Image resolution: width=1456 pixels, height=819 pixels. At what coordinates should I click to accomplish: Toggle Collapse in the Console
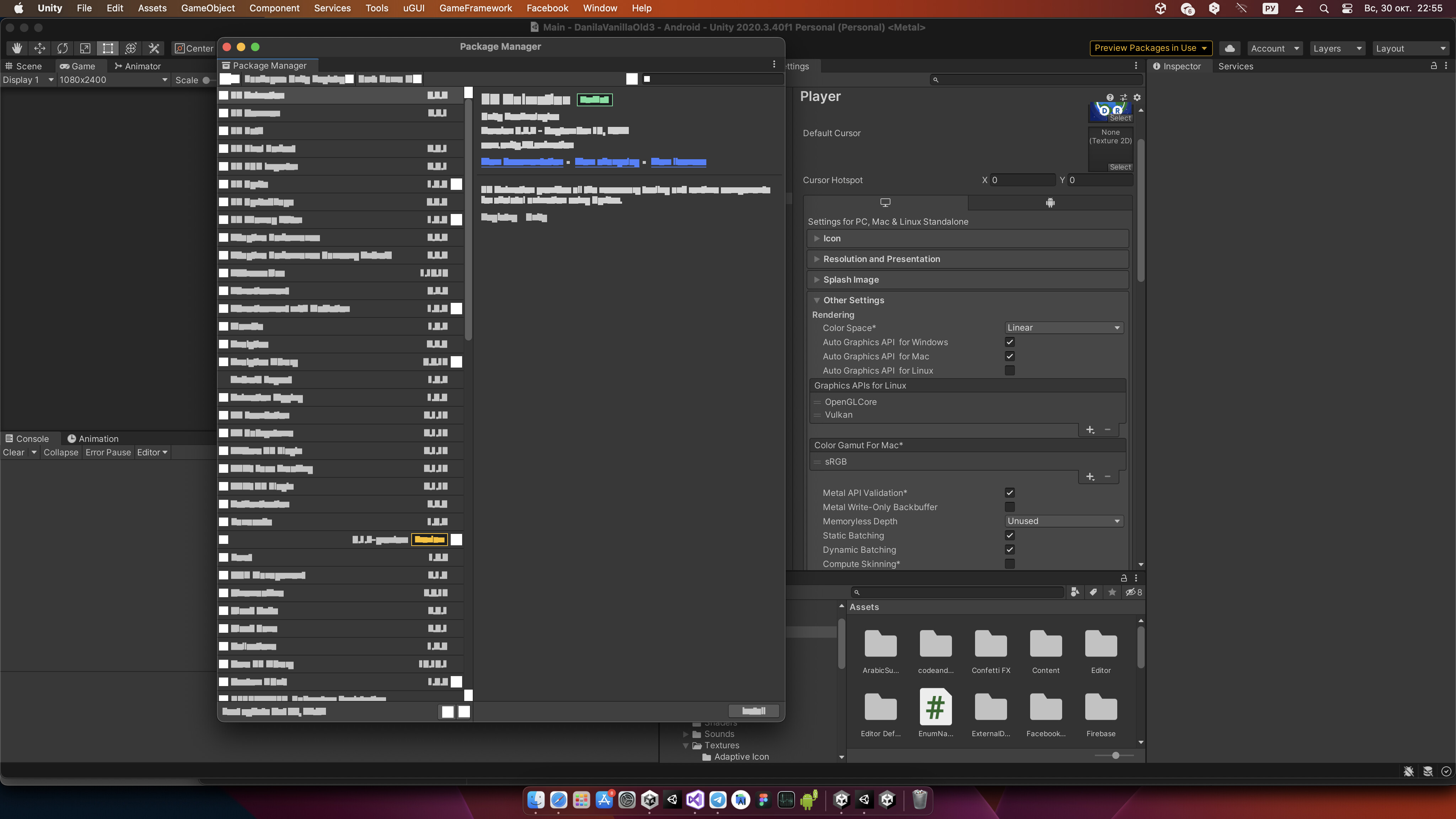(61, 453)
